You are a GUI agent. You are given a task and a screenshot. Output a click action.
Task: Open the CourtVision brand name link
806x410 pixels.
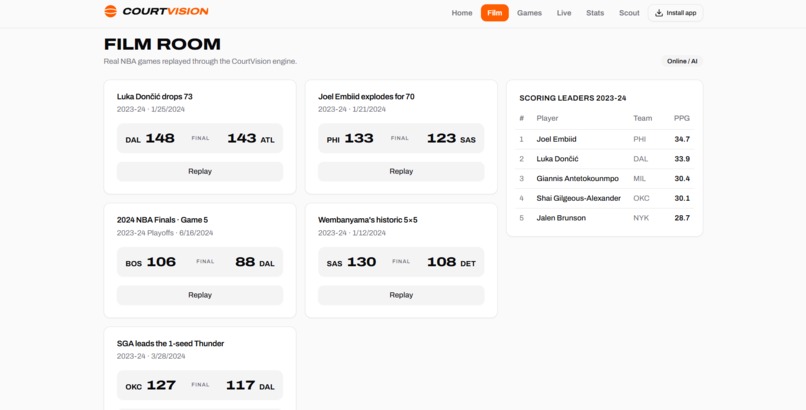tap(166, 11)
